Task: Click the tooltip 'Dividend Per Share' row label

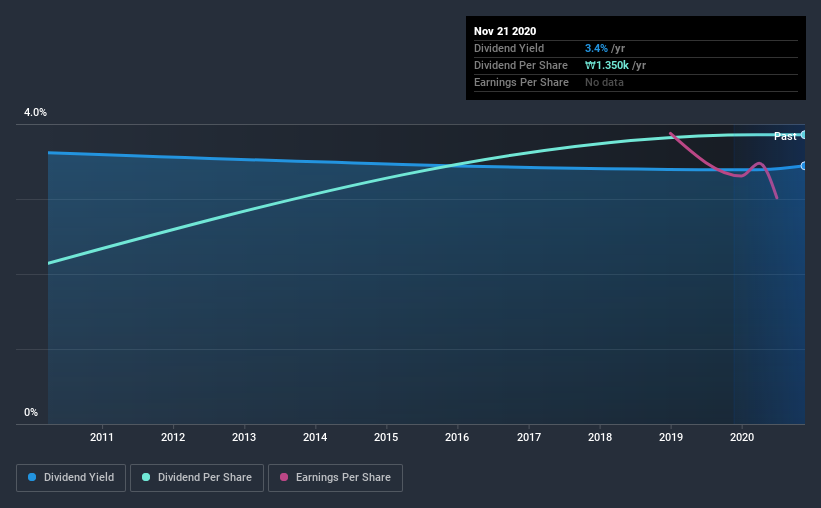Action: point(520,65)
